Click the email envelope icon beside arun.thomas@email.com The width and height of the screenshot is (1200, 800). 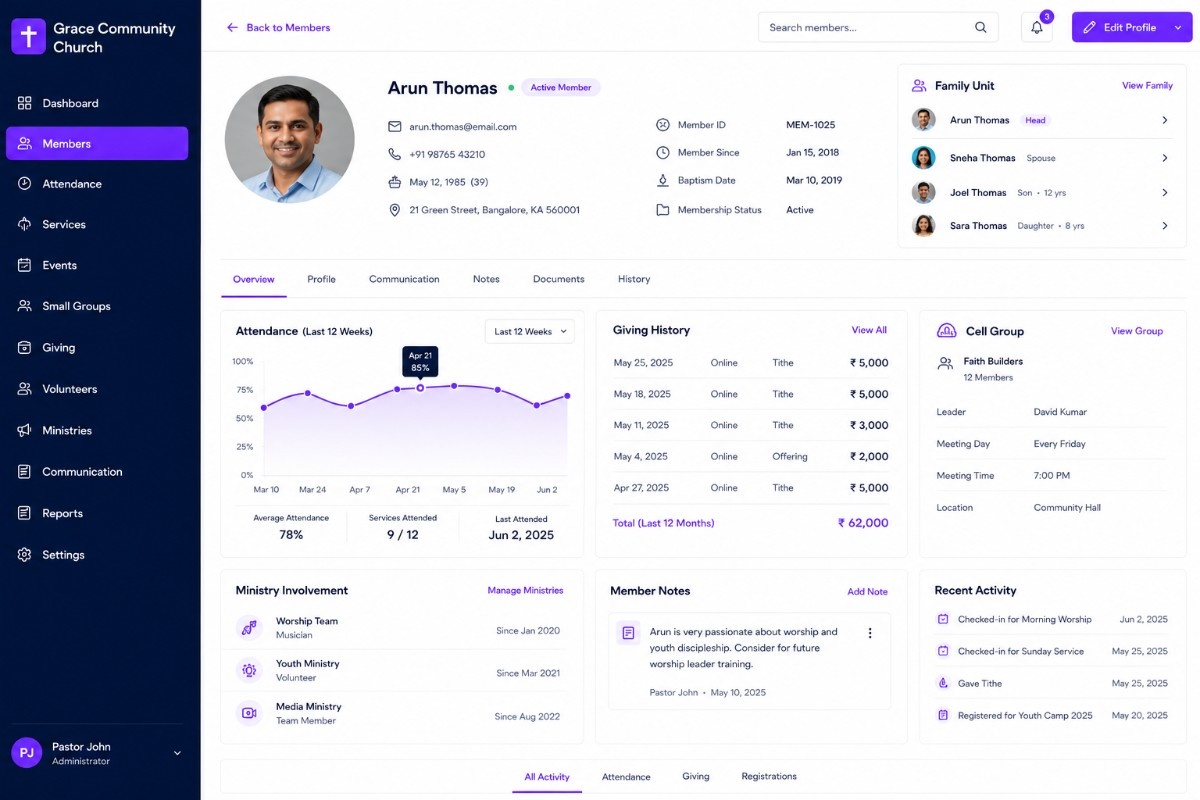[x=395, y=127]
